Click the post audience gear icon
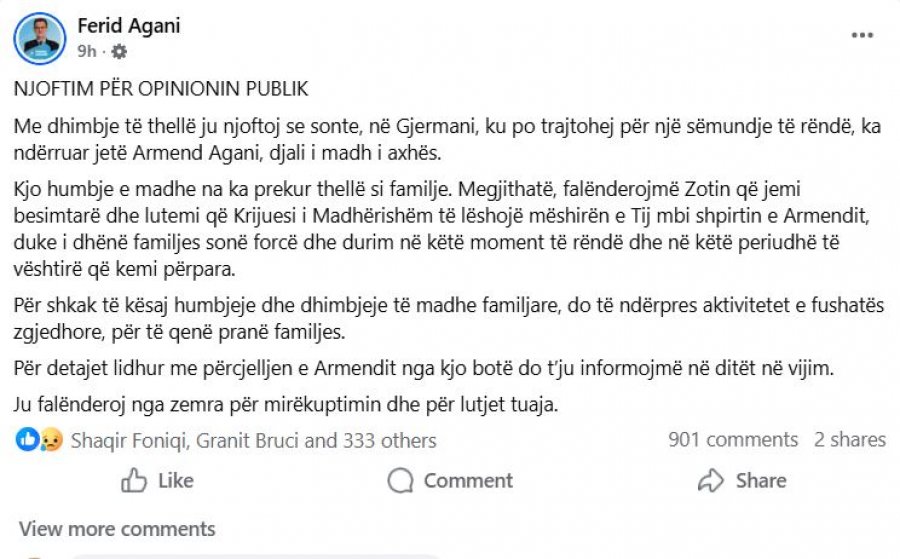900x559 pixels. click(119, 51)
